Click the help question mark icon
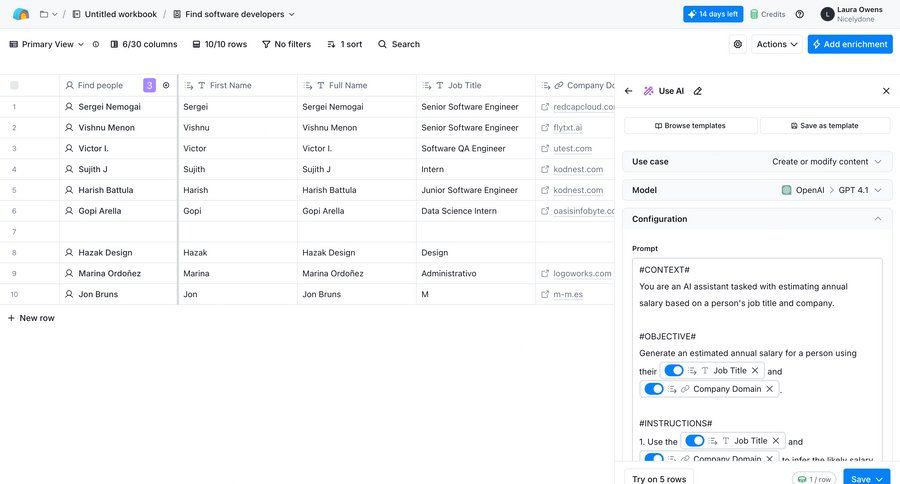Viewport: 900px width, 484px height. click(800, 14)
